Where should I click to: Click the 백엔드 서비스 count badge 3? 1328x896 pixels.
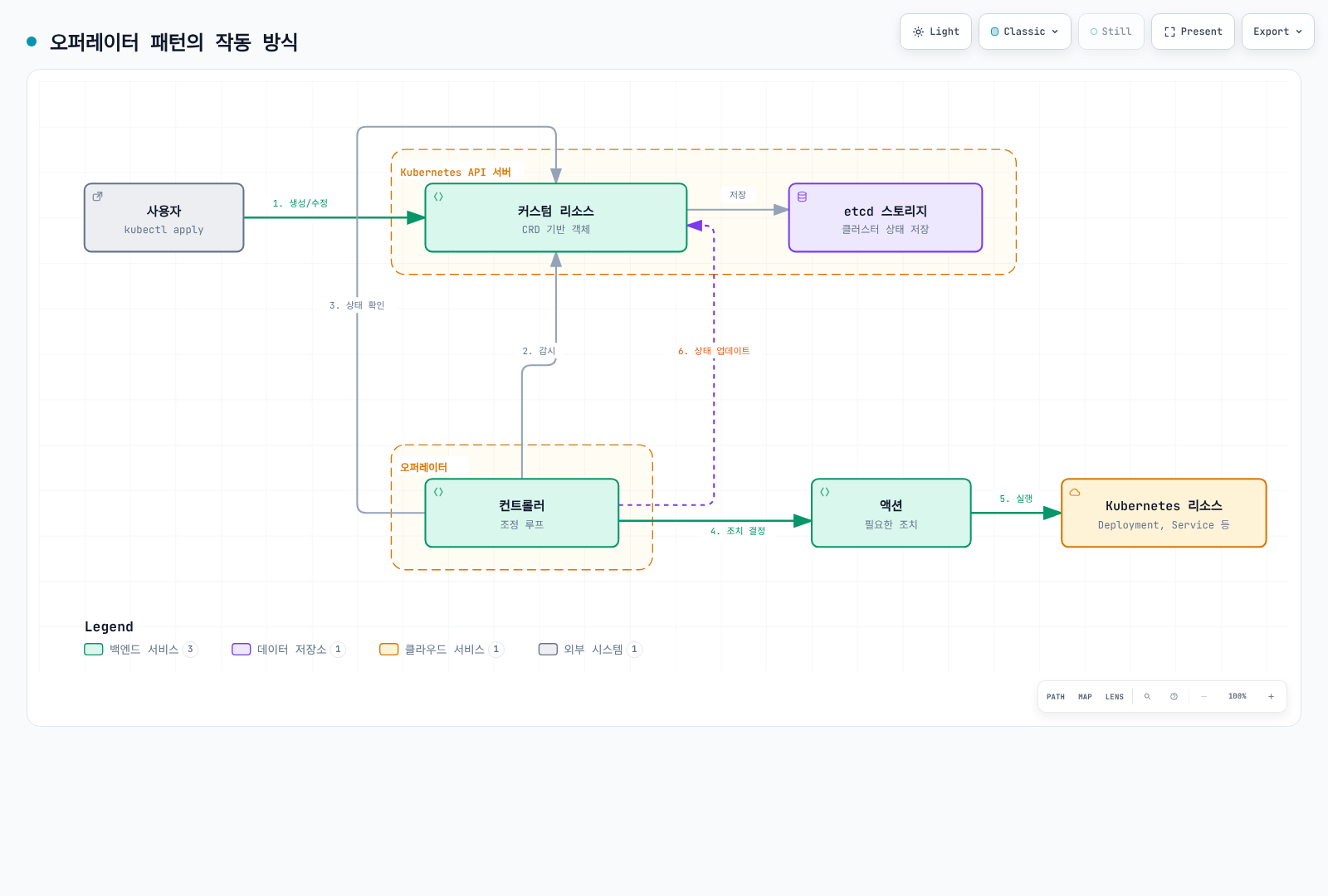pyautogui.click(x=190, y=650)
